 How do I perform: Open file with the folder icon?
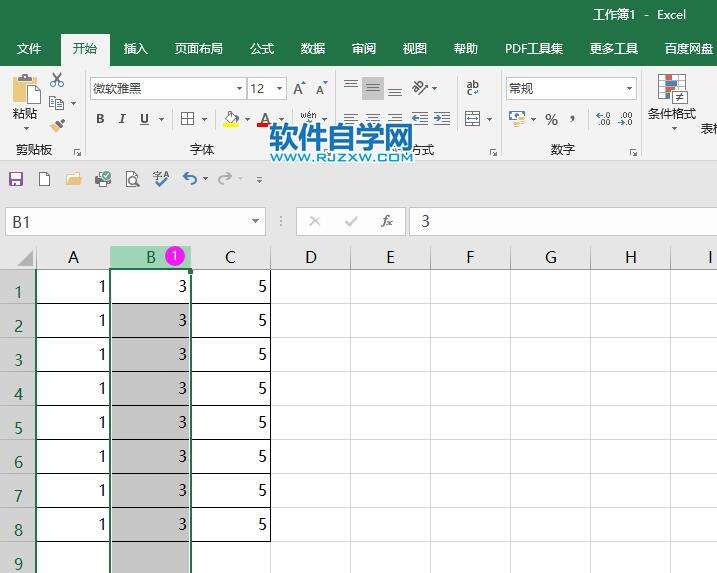(x=73, y=179)
